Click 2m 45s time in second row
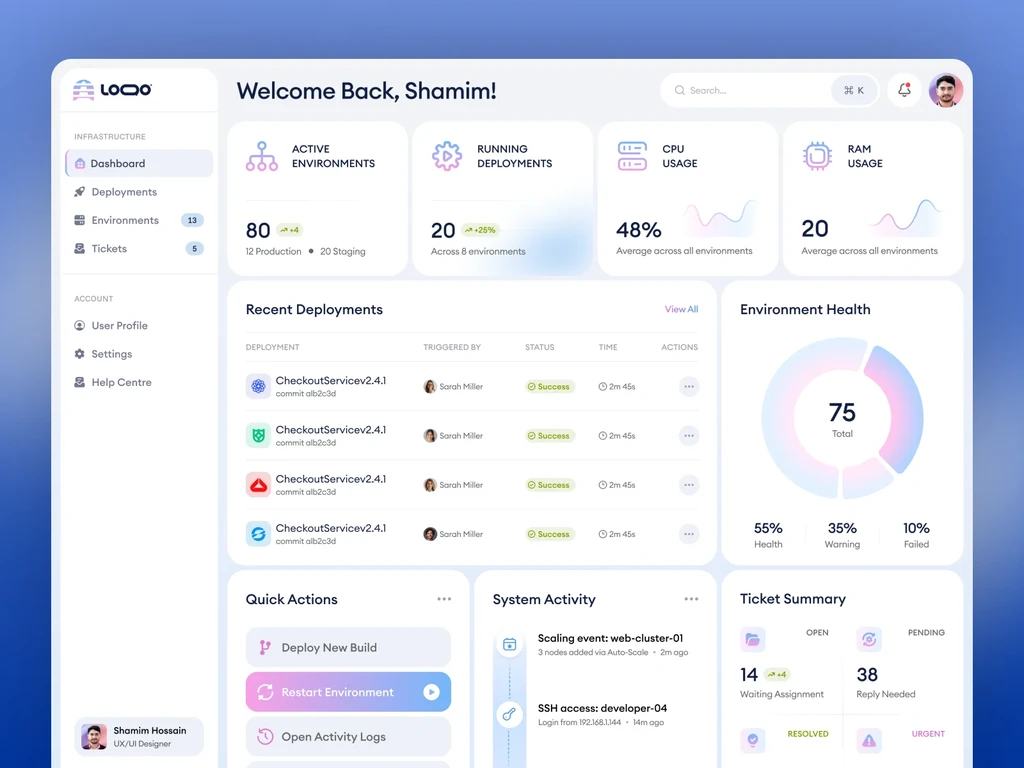The image size is (1024, 768). coord(617,436)
